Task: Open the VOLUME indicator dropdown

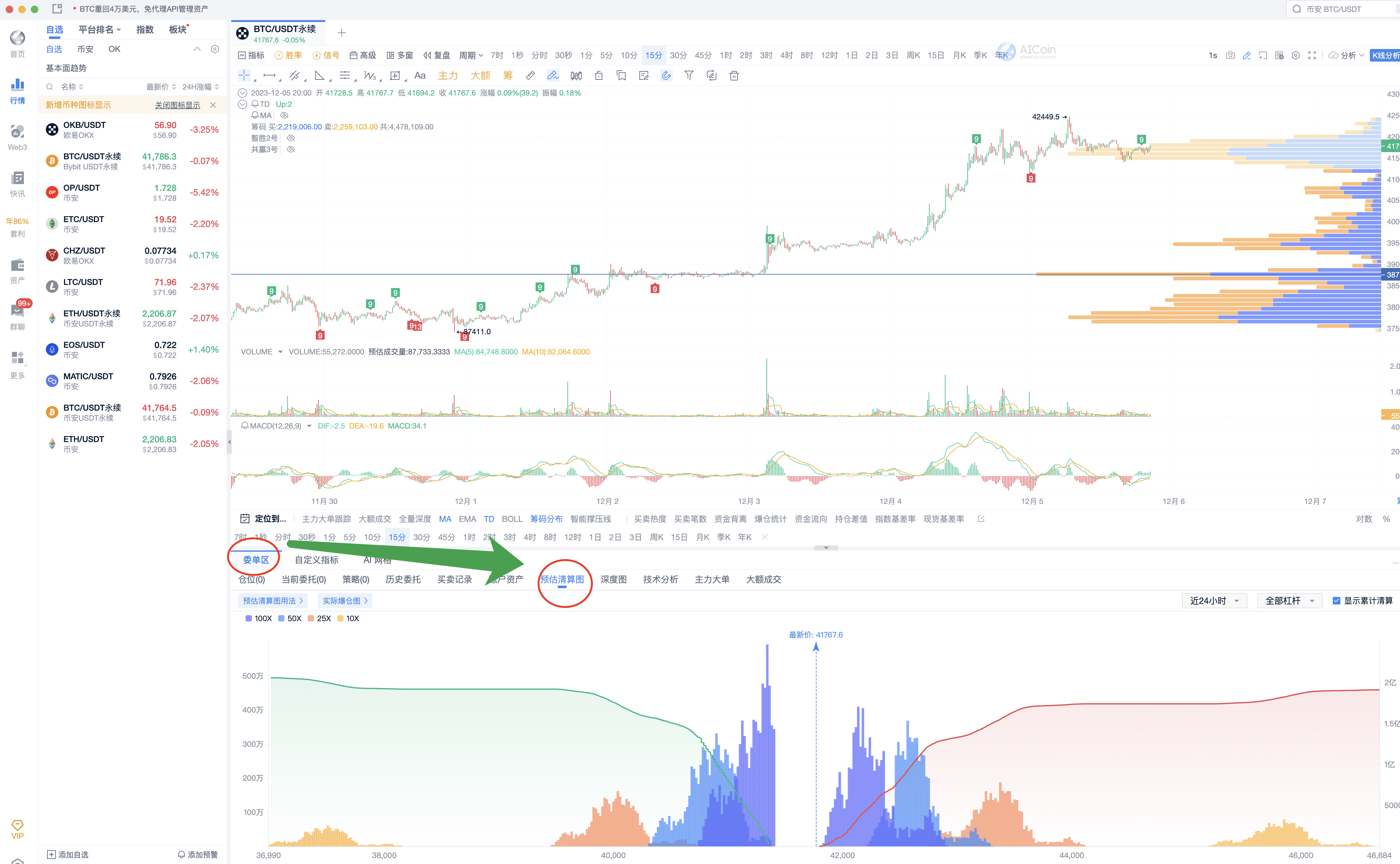Action: [280, 352]
